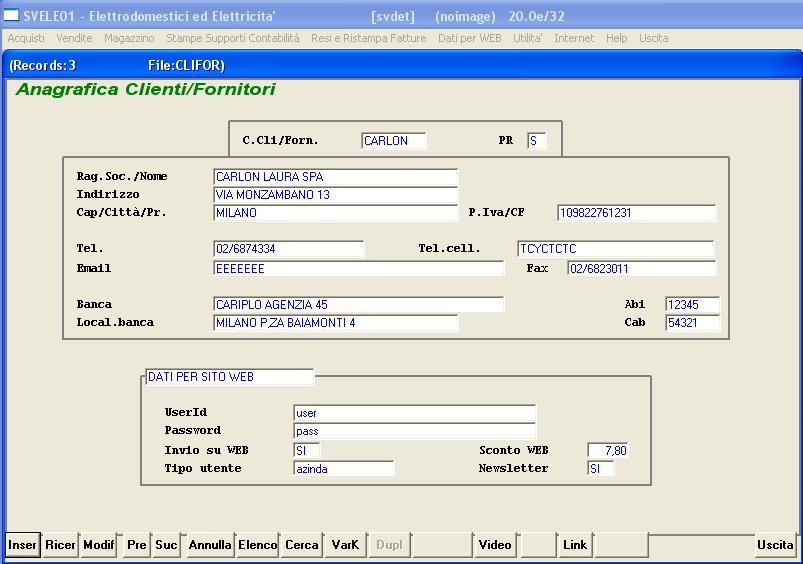Click the Cap/Città/Pr. field with MILANO

click(x=335, y=213)
